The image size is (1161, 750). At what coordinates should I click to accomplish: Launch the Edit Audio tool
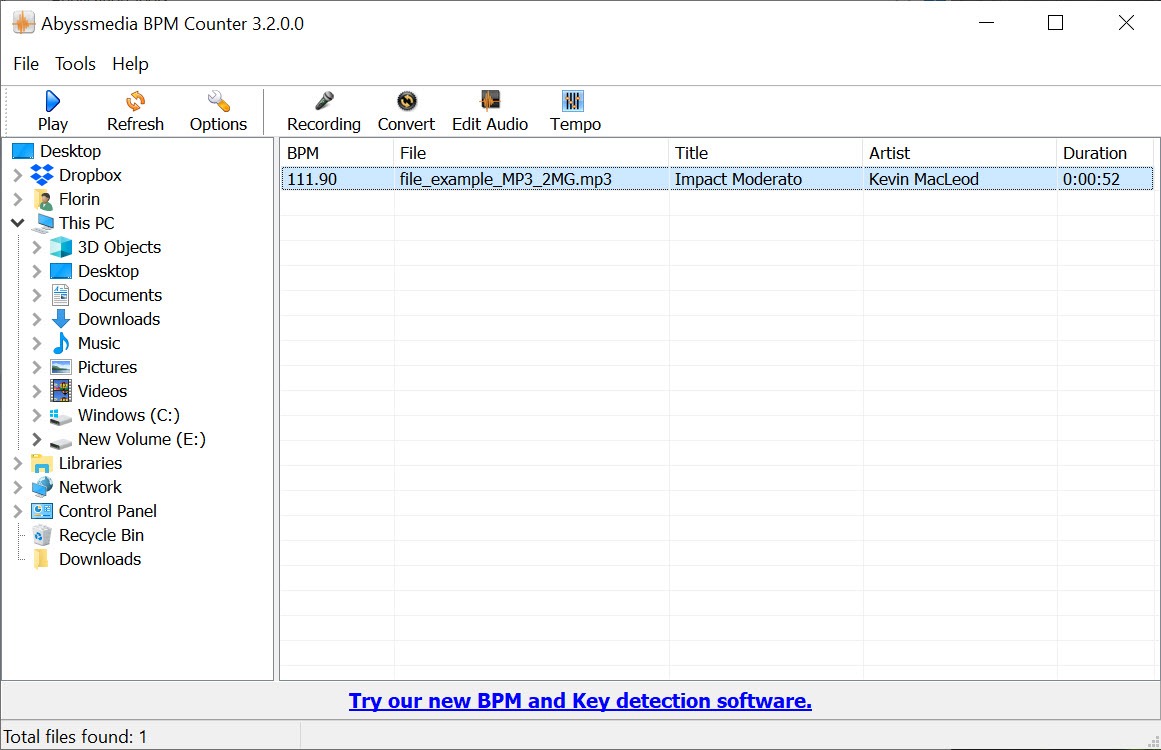coord(490,102)
